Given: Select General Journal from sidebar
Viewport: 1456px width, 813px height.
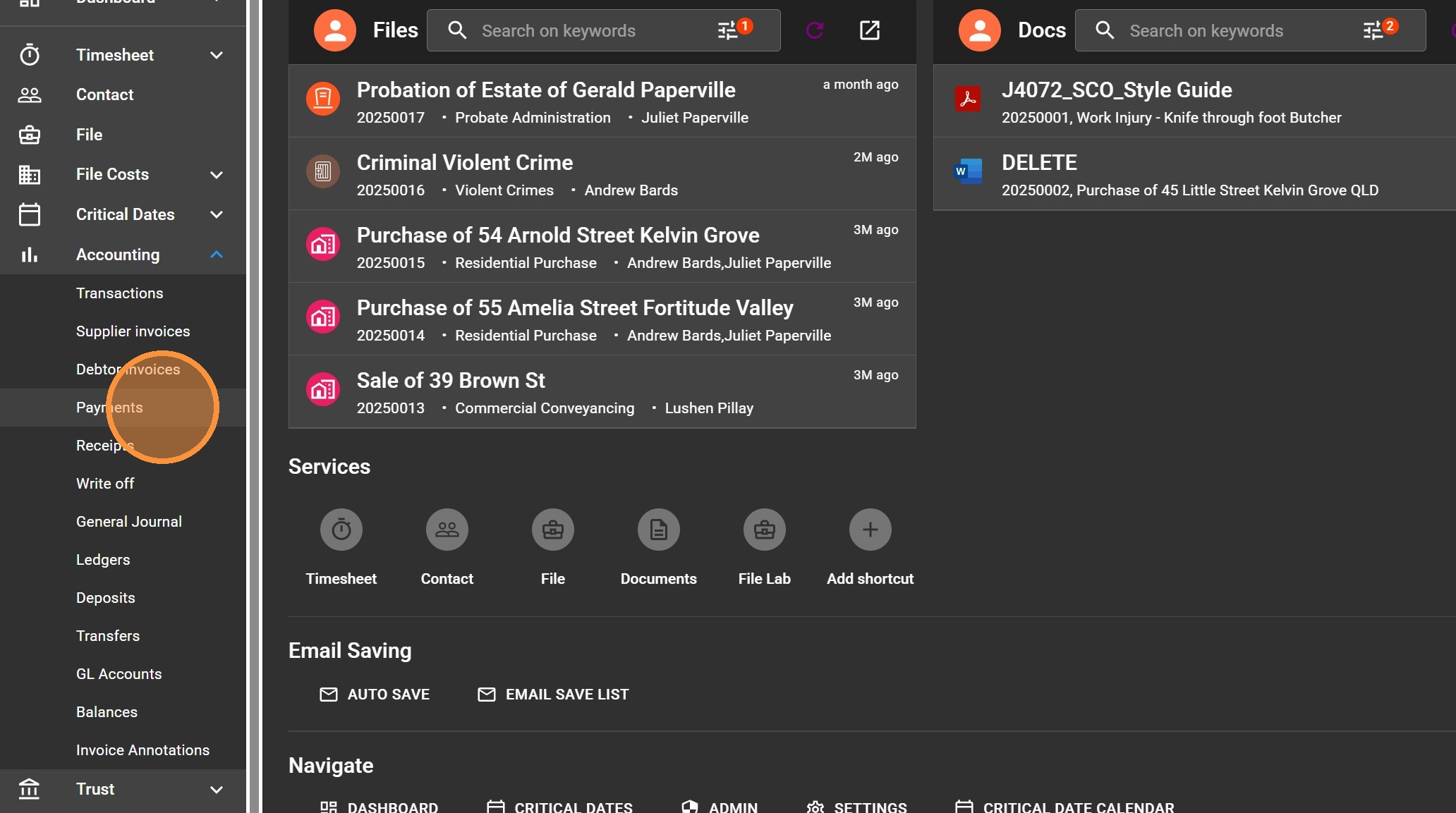Looking at the screenshot, I should (129, 522).
